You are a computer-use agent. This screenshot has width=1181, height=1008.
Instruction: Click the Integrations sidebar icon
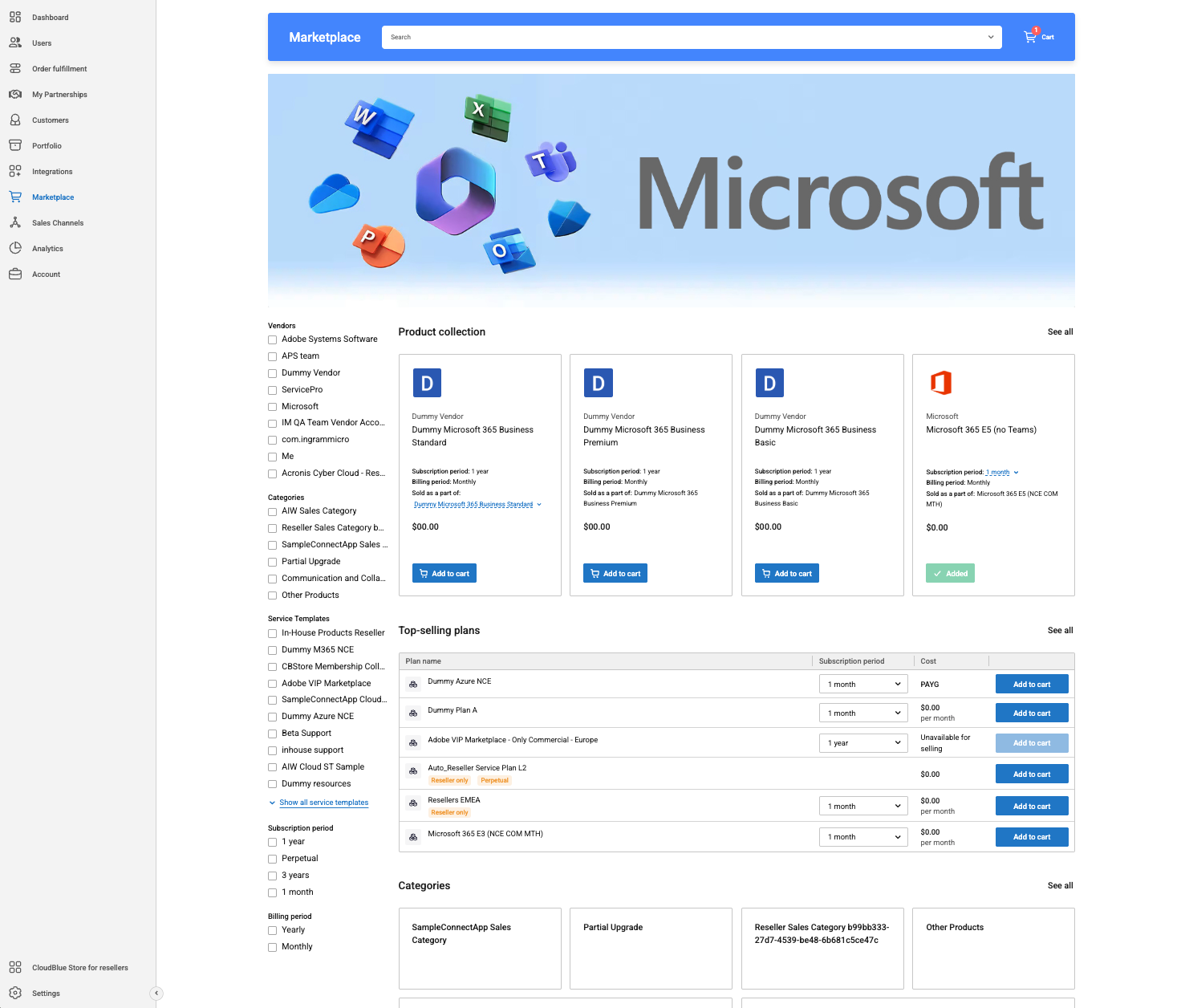pyautogui.click(x=15, y=171)
